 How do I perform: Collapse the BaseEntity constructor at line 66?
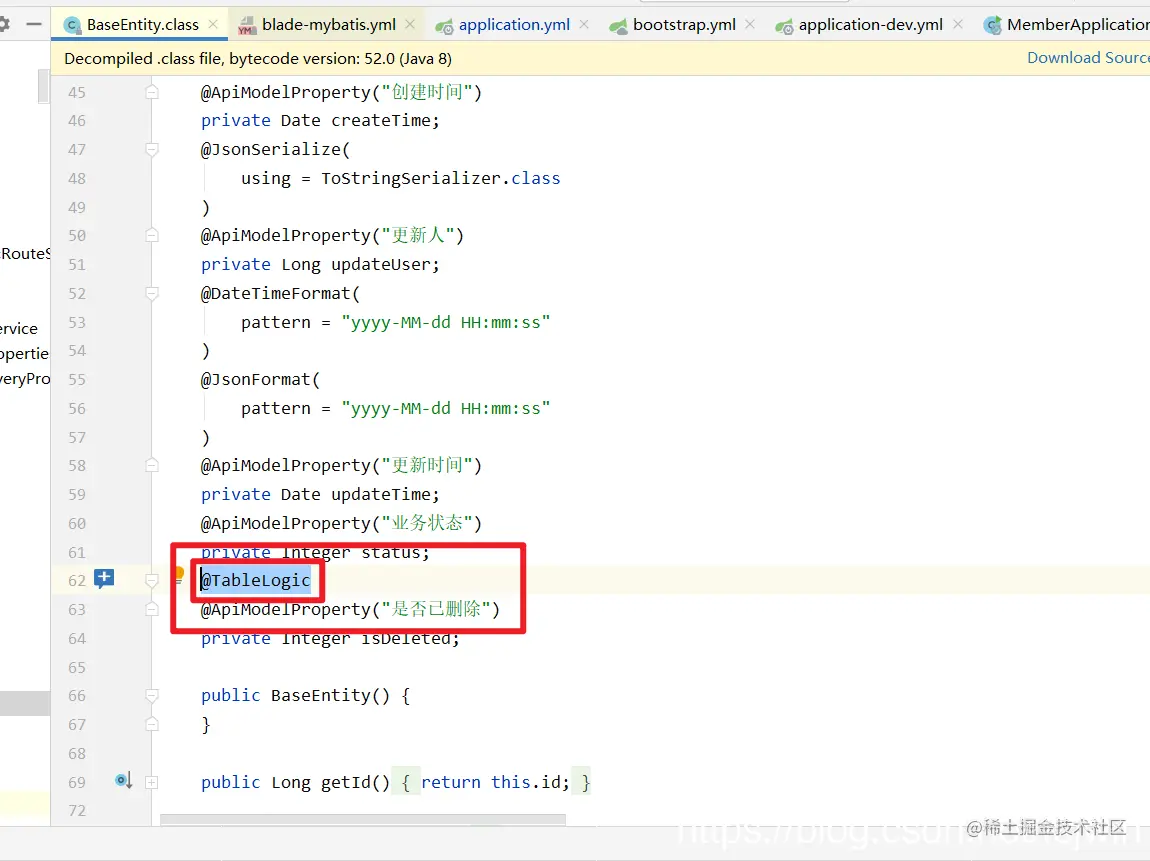tap(152, 695)
